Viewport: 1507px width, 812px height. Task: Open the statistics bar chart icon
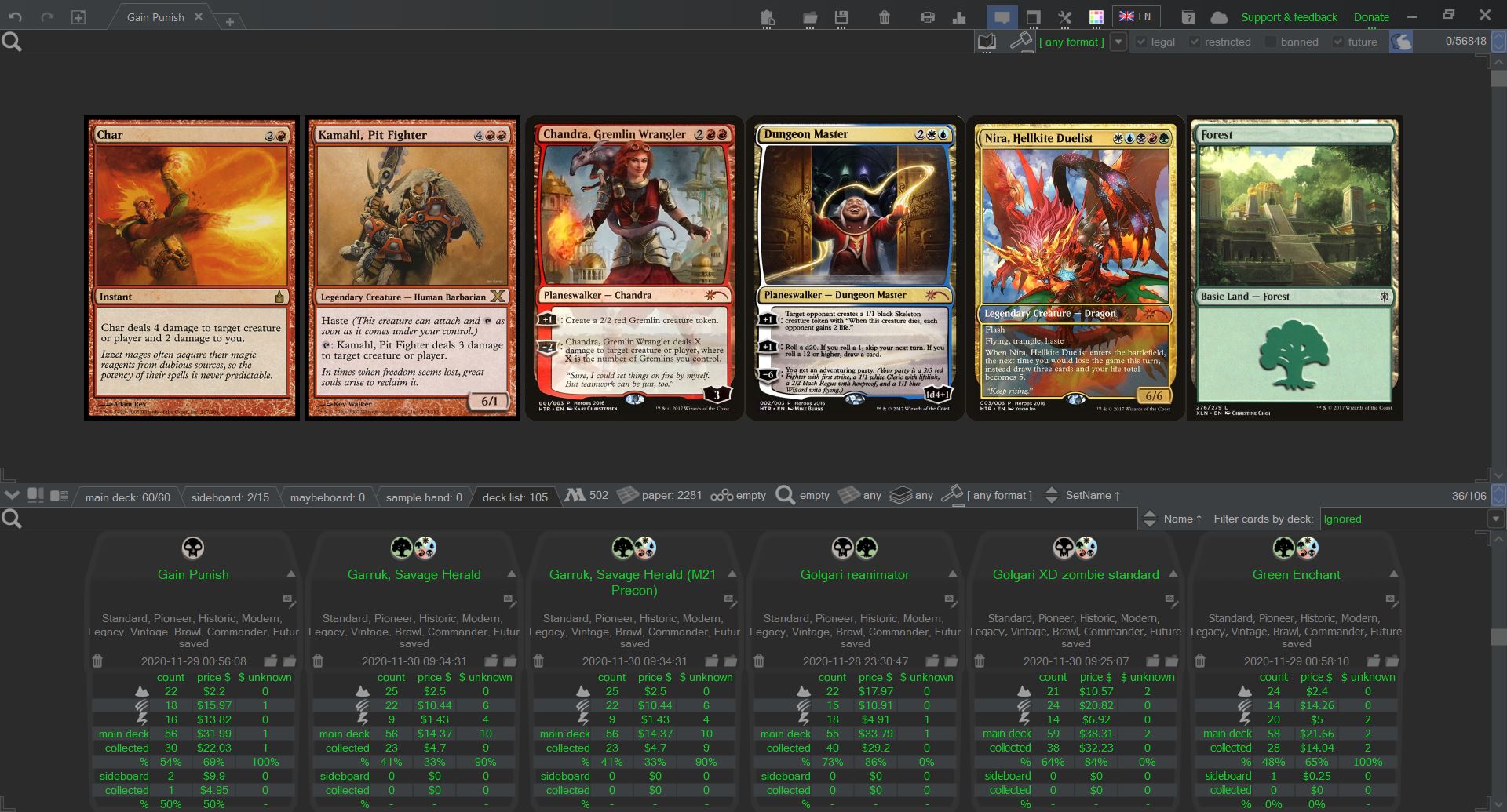coord(958,17)
